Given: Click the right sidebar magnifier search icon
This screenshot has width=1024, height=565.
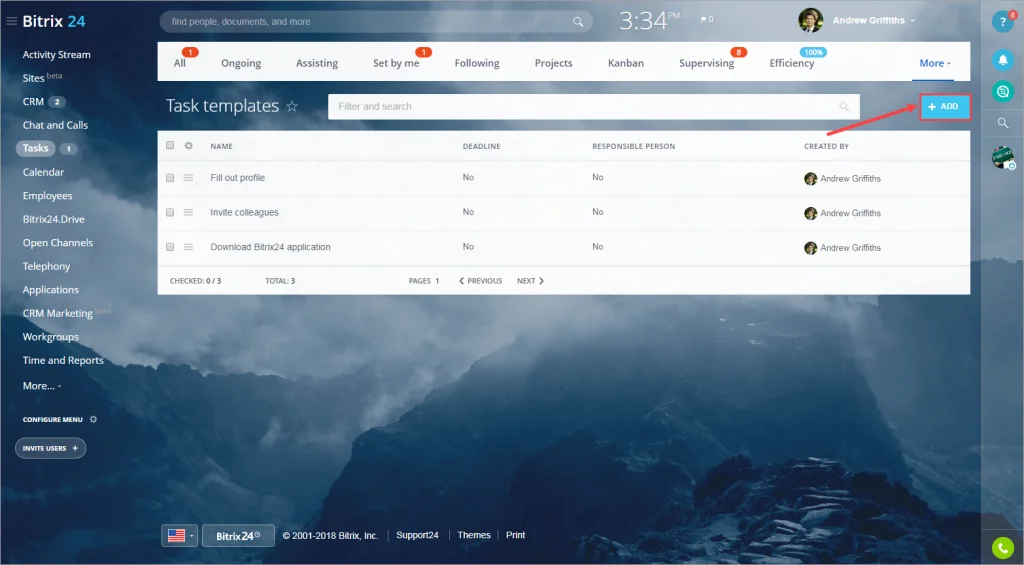Looking at the screenshot, I should pyautogui.click(x=1002, y=123).
